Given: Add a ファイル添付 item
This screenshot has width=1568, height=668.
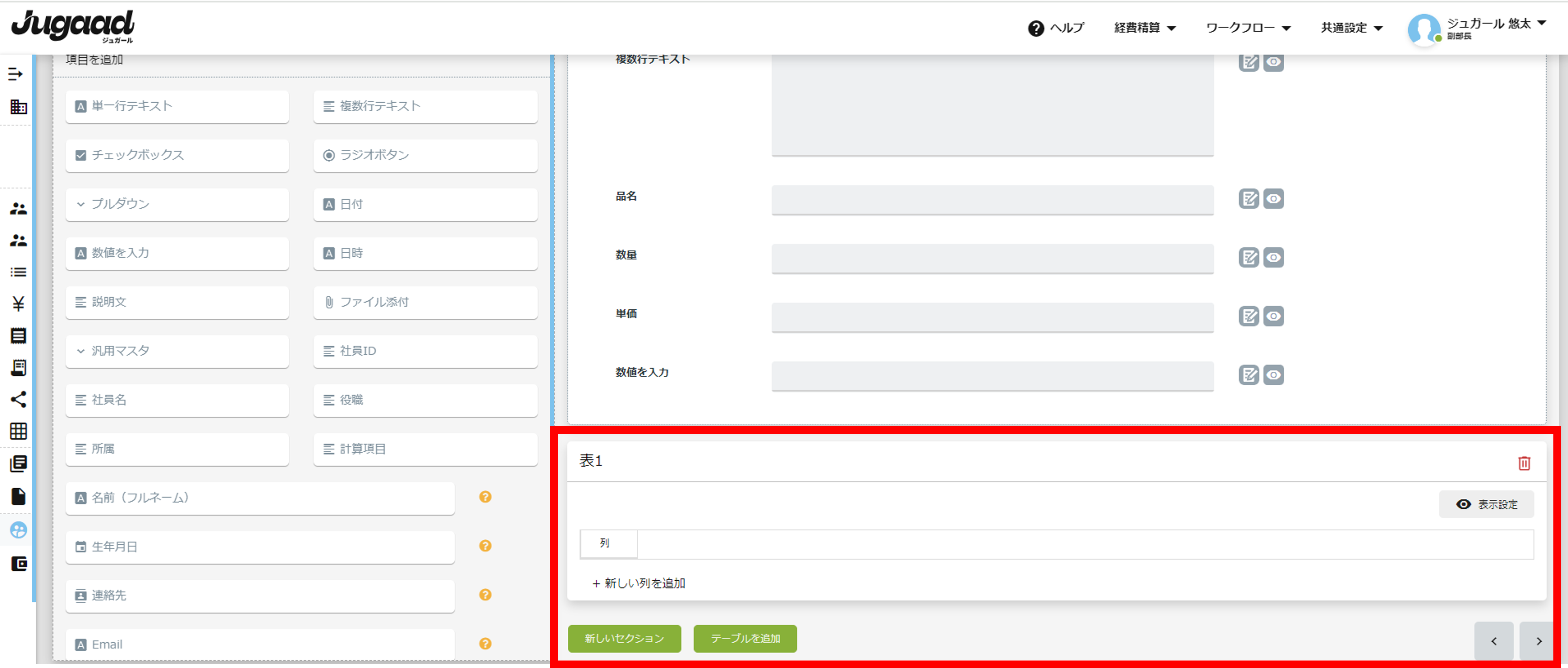Looking at the screenshot, I should coord(425,302).
